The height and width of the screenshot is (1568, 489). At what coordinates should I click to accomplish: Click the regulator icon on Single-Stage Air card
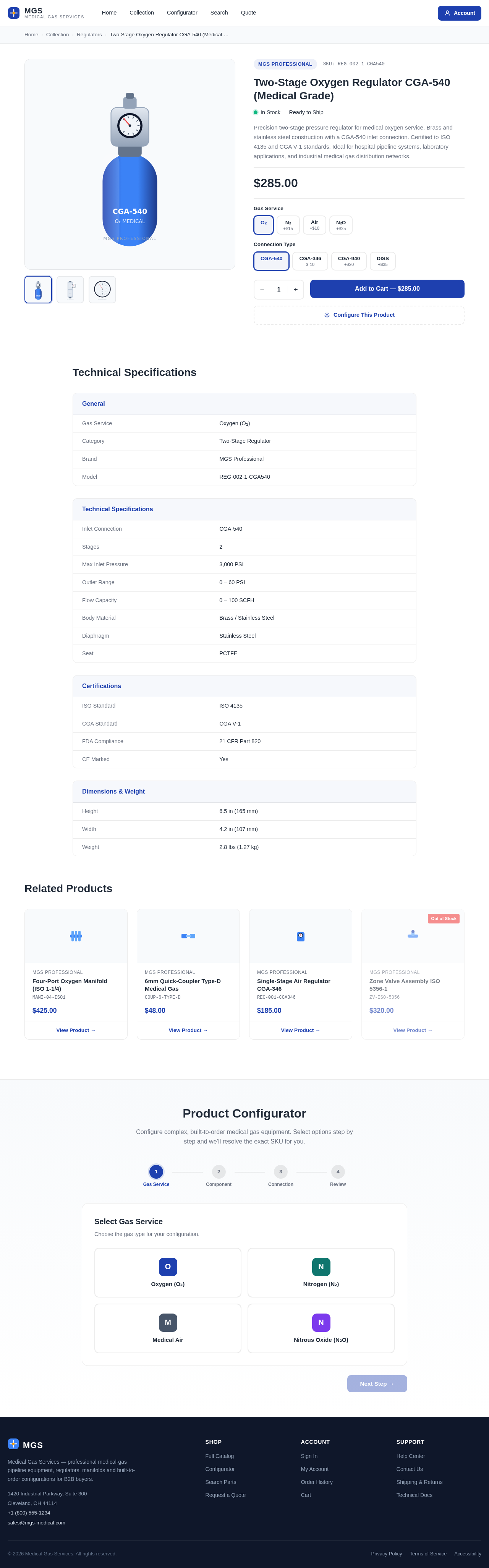(301, 936)
